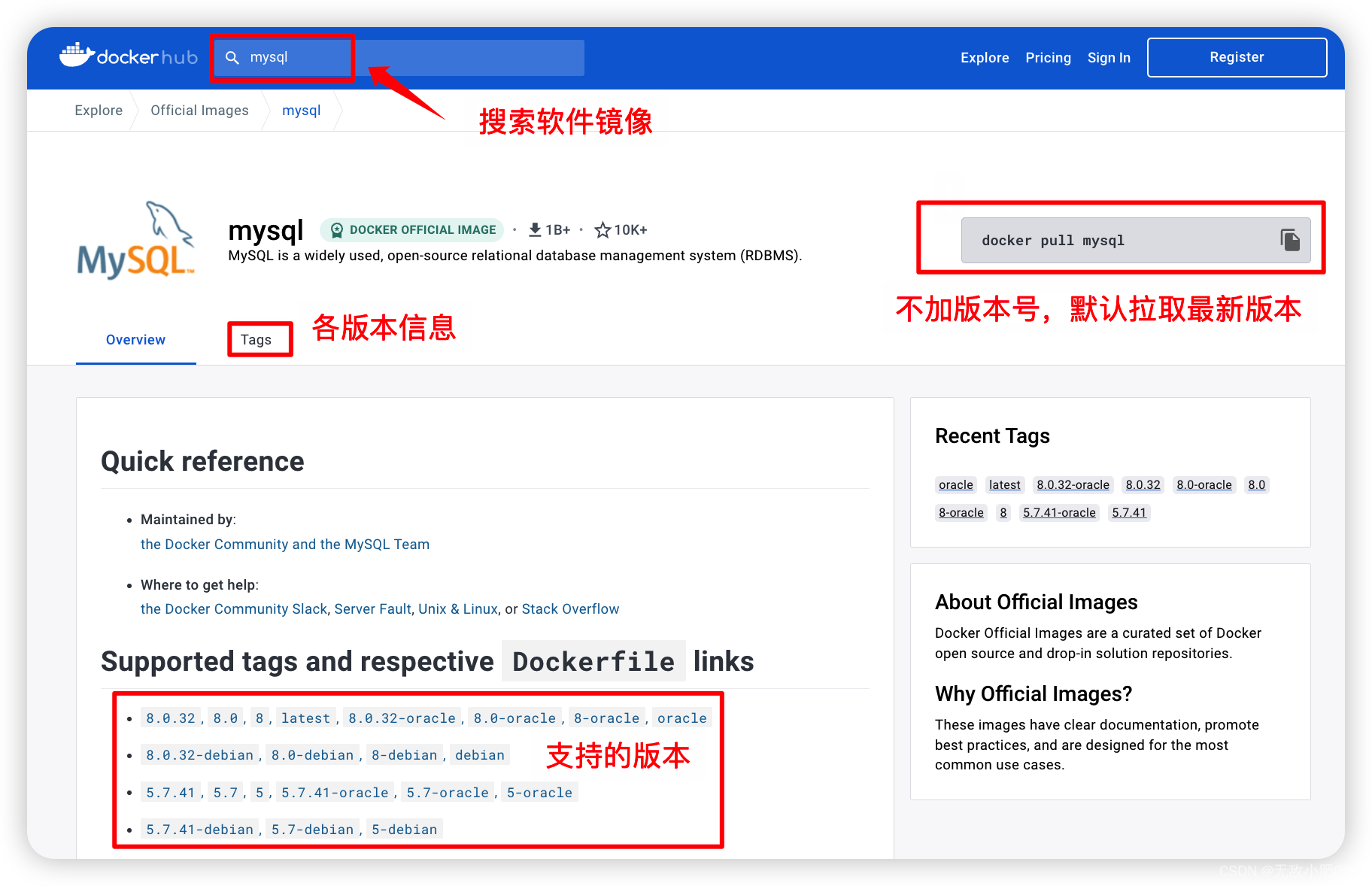Image resolution: width=1372 pixels, height=886 pixels.
Task: Select the 5.7.41 tag in Recent Tags
Action: 1129,513
